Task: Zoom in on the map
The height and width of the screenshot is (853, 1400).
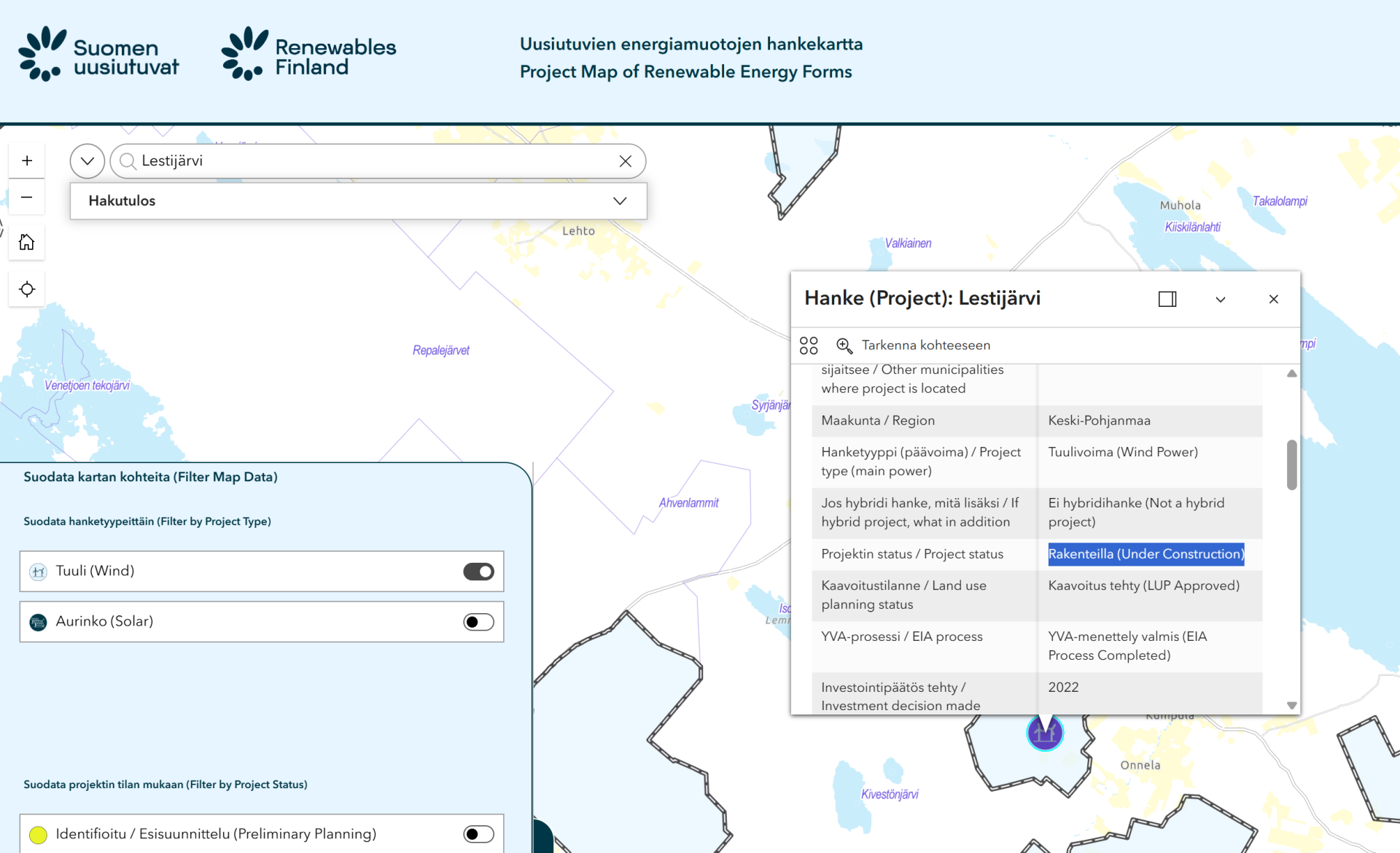Action: 27,160
